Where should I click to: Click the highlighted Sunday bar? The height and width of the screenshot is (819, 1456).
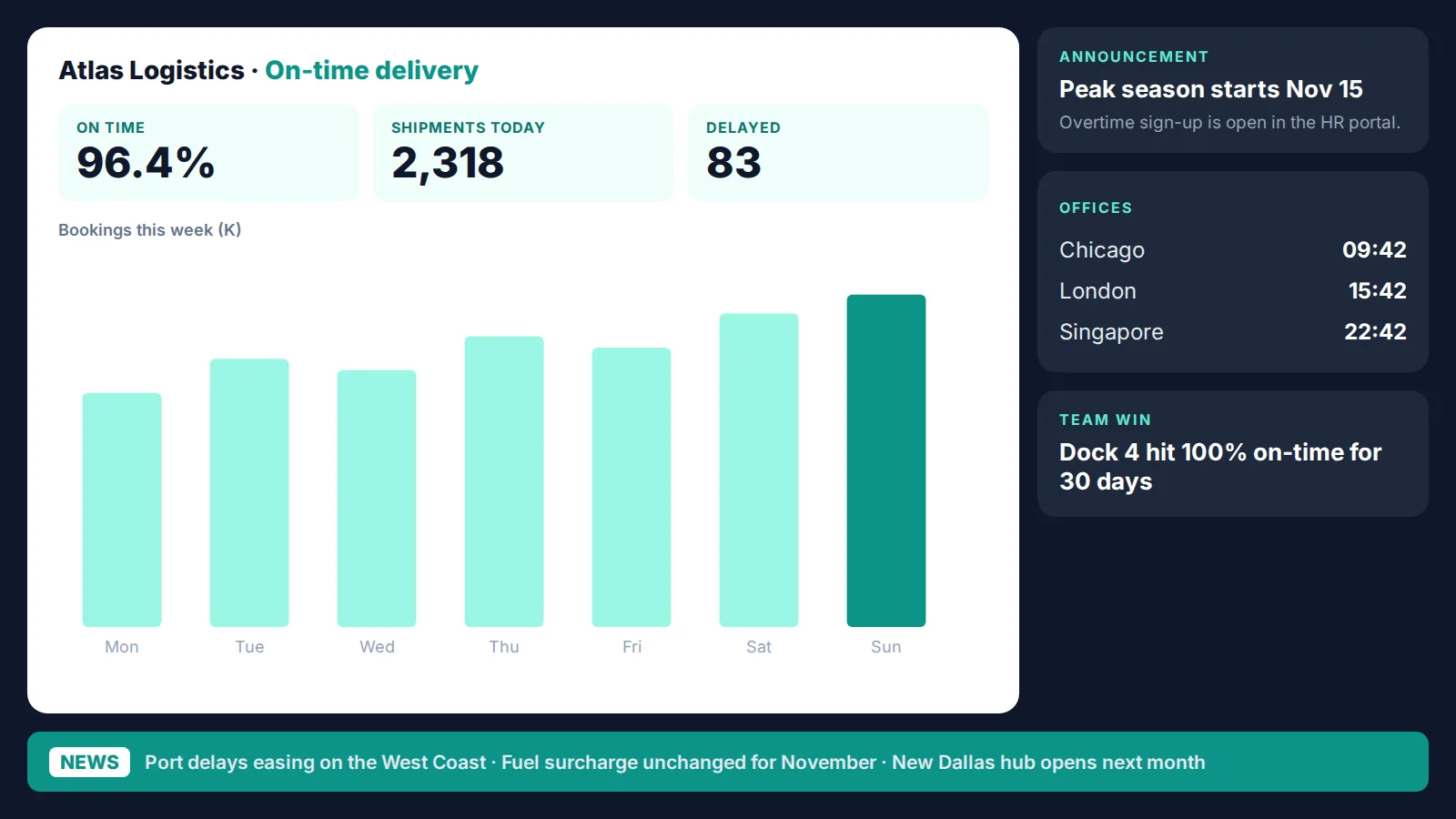click(886, 460)
